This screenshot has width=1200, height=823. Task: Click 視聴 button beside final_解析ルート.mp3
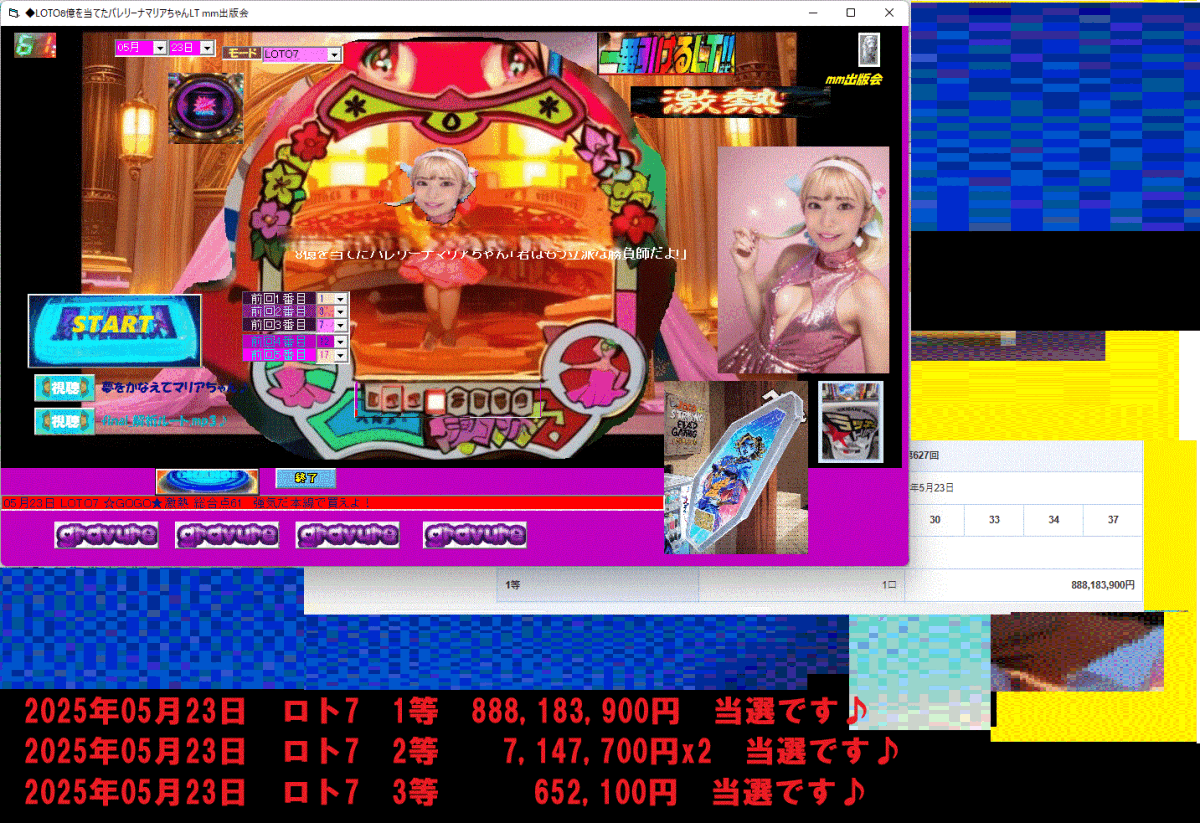point(65,421)
